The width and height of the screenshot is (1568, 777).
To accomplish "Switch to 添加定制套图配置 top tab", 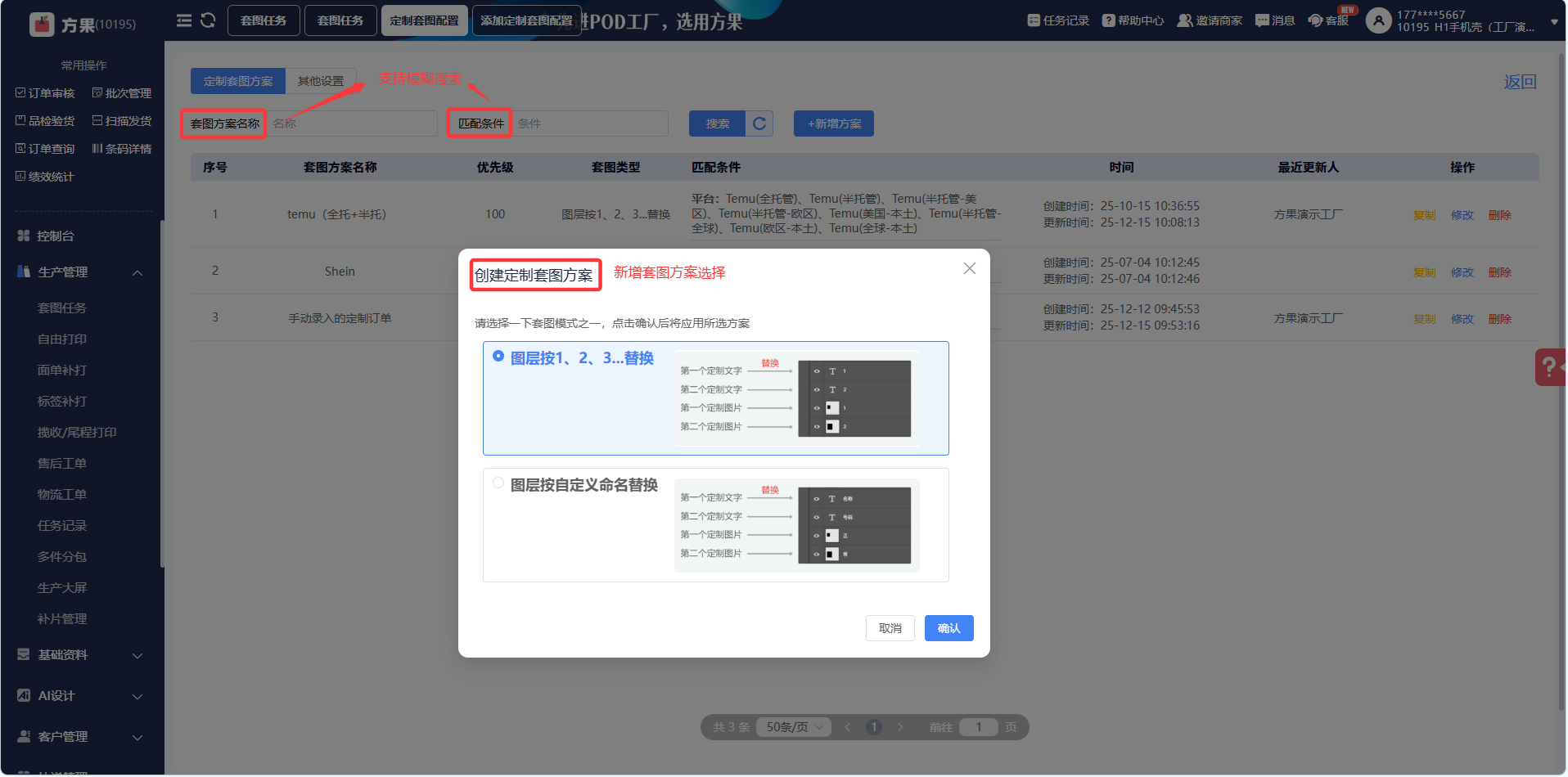I will pyautogui.click(x=526, y=20).
